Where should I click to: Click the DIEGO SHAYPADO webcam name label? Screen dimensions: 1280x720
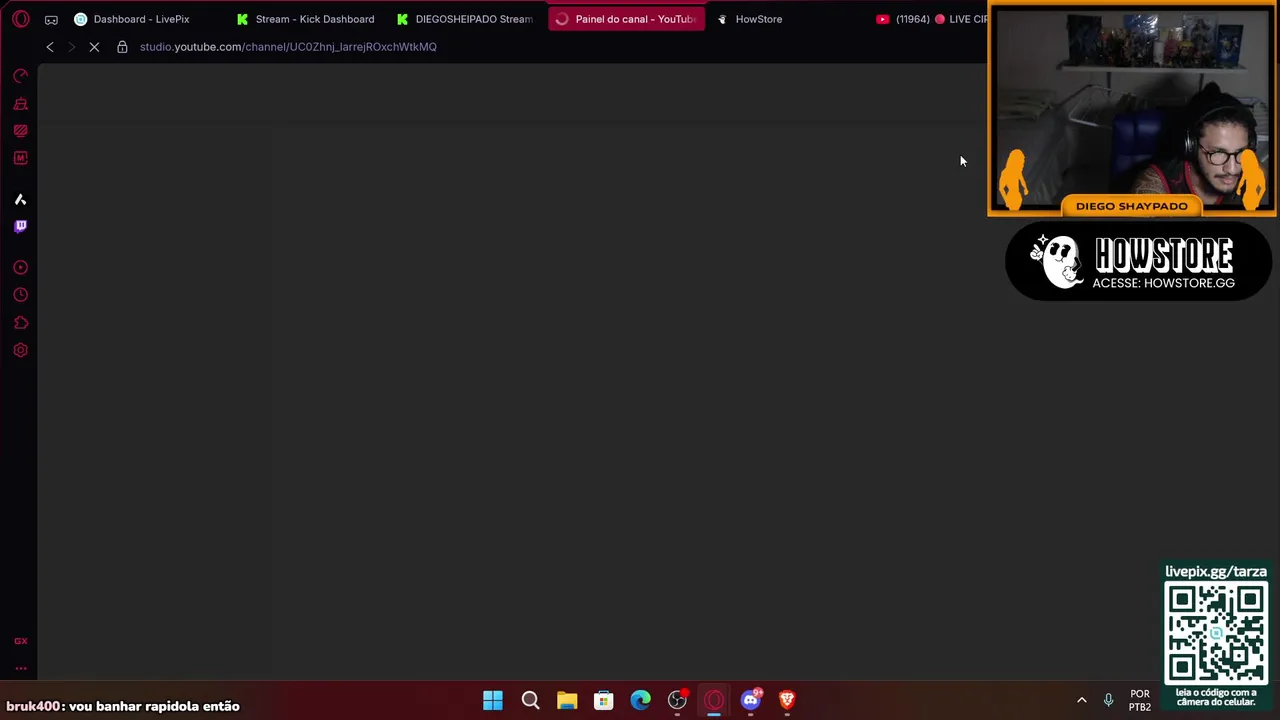coord(1131,206)
